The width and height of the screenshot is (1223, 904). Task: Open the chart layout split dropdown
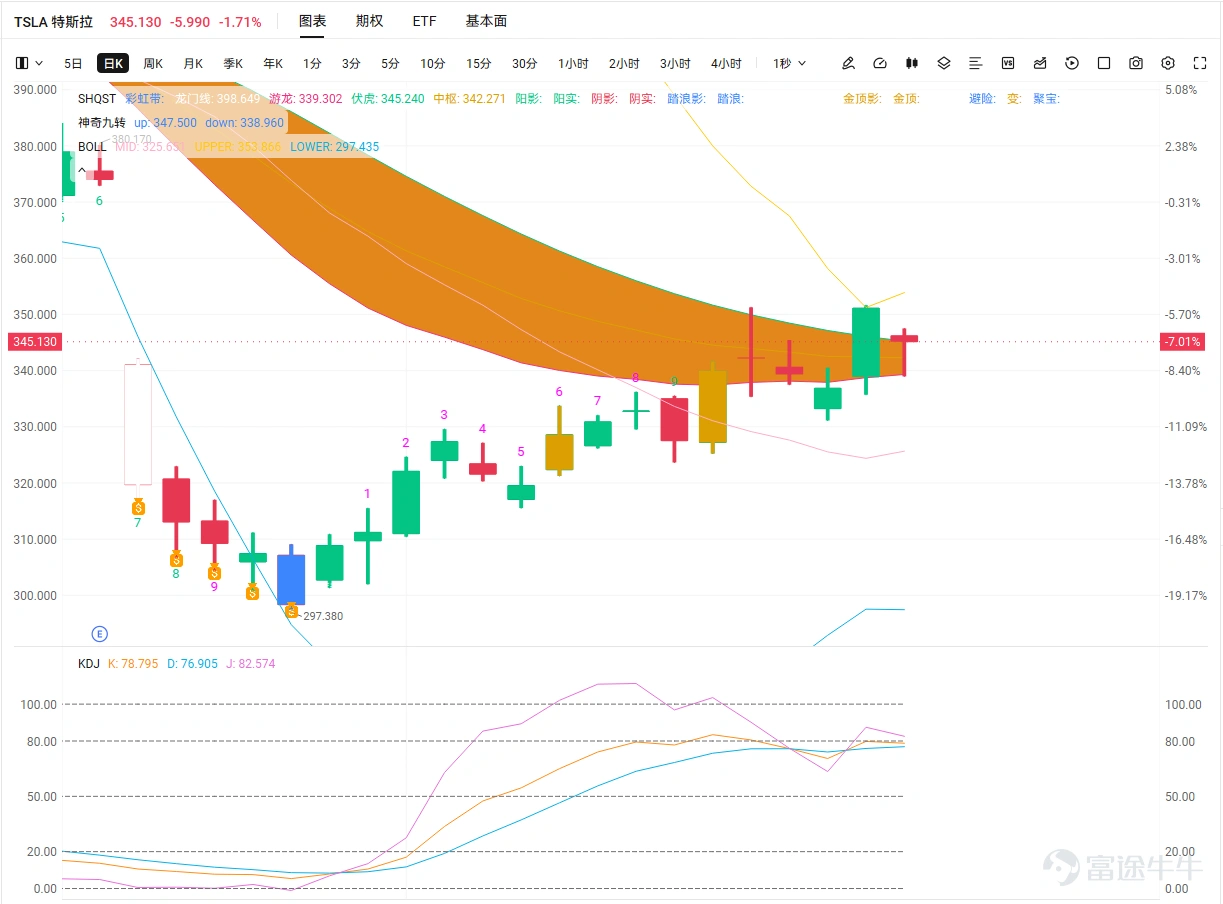30,63
